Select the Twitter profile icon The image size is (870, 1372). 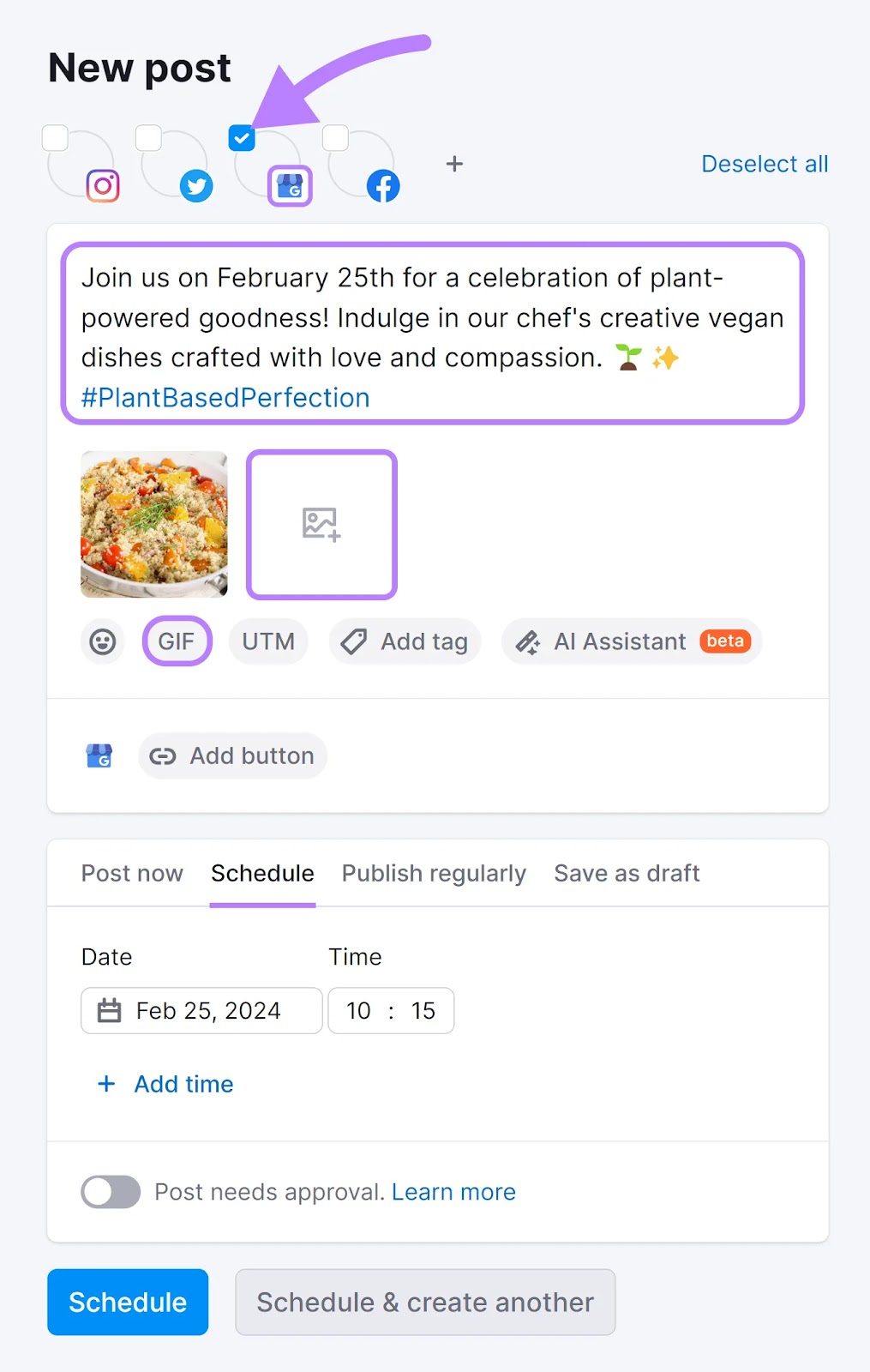[196, 186]
